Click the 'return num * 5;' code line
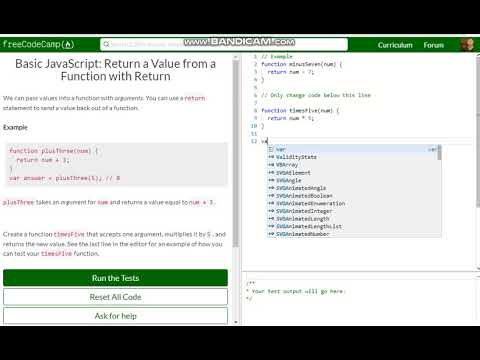The height and width of the screenshot is (360, 480). click(291, 118)
